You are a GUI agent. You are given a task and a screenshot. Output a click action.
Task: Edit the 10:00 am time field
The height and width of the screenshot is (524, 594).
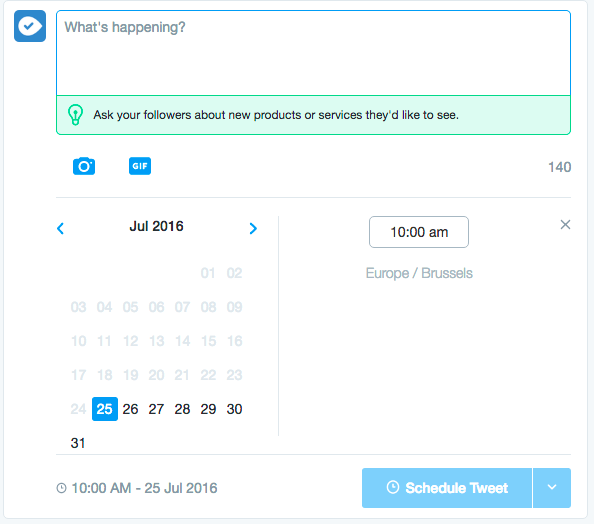pyautogui.click(x=419, y=232)
